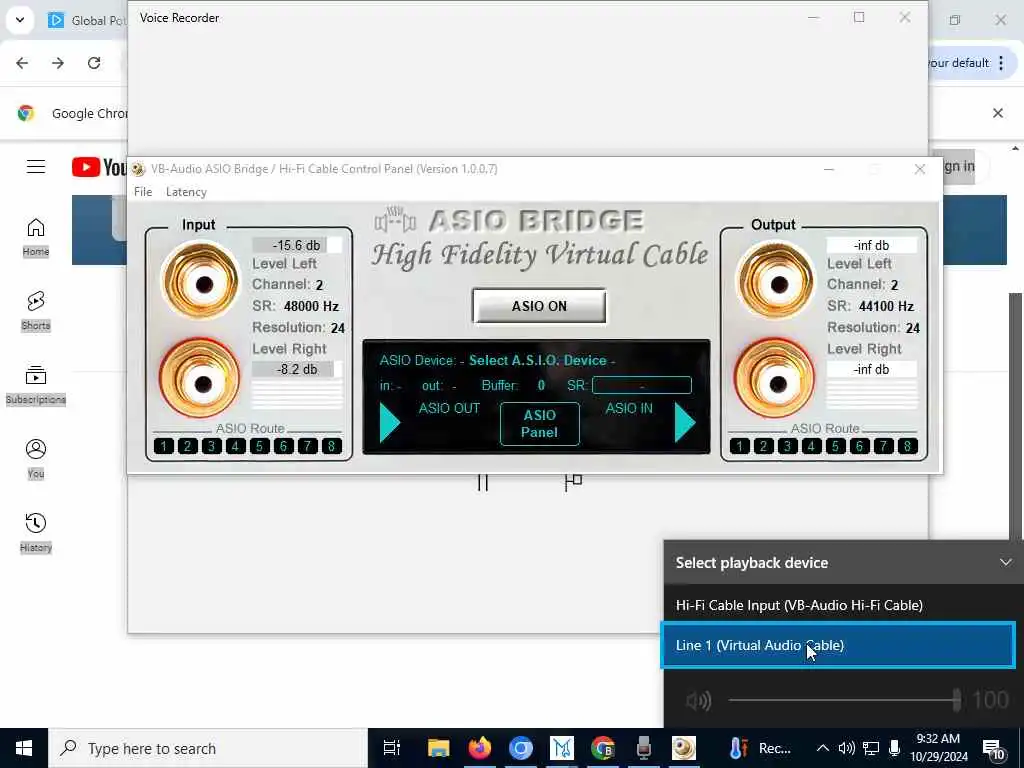Toggle Output ASIO Route channel 3
The height and width of the screenshot is (768, 1024).
(787, 446)
